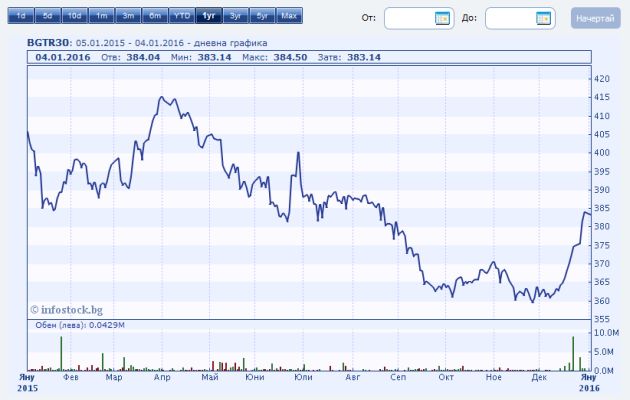
Task: Click the April peak on the price line
Action: point(161,98)
